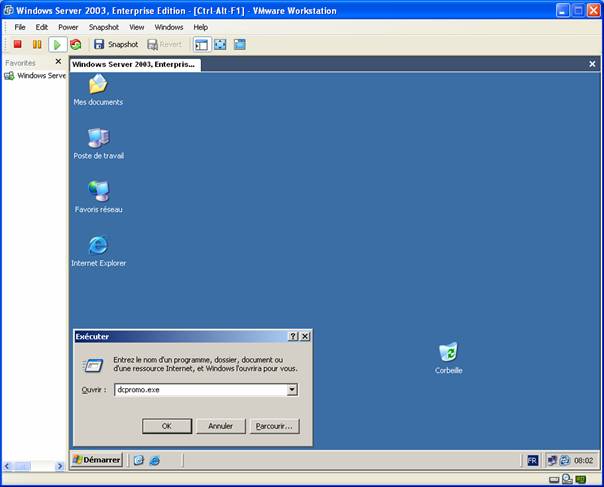Click the Reset virtual machine icon
Viewport: 604px width, 487px height.
76,44
